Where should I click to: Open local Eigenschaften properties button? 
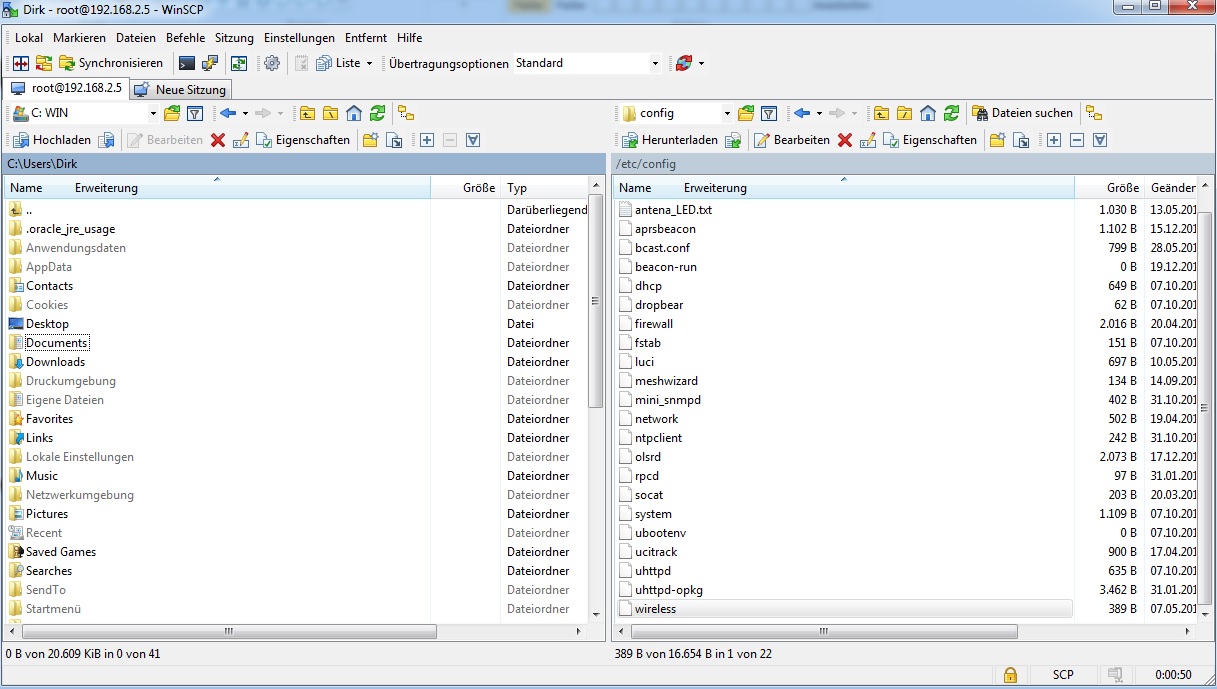(x=302, y=140)
